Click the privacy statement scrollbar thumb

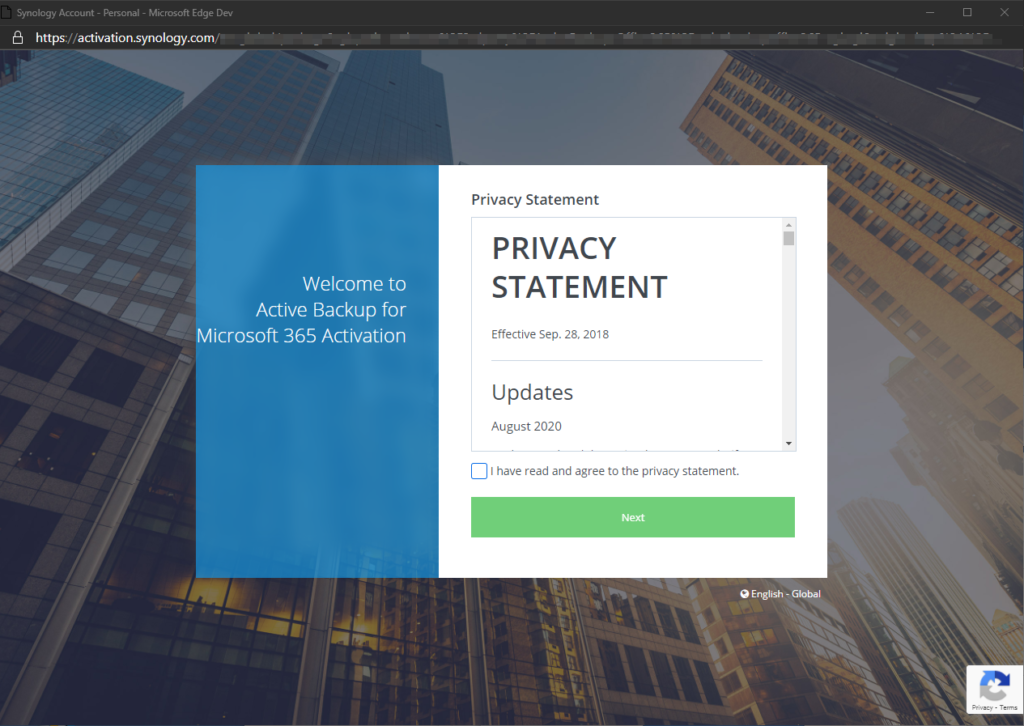pyautogui.click(x=789, y=238)
